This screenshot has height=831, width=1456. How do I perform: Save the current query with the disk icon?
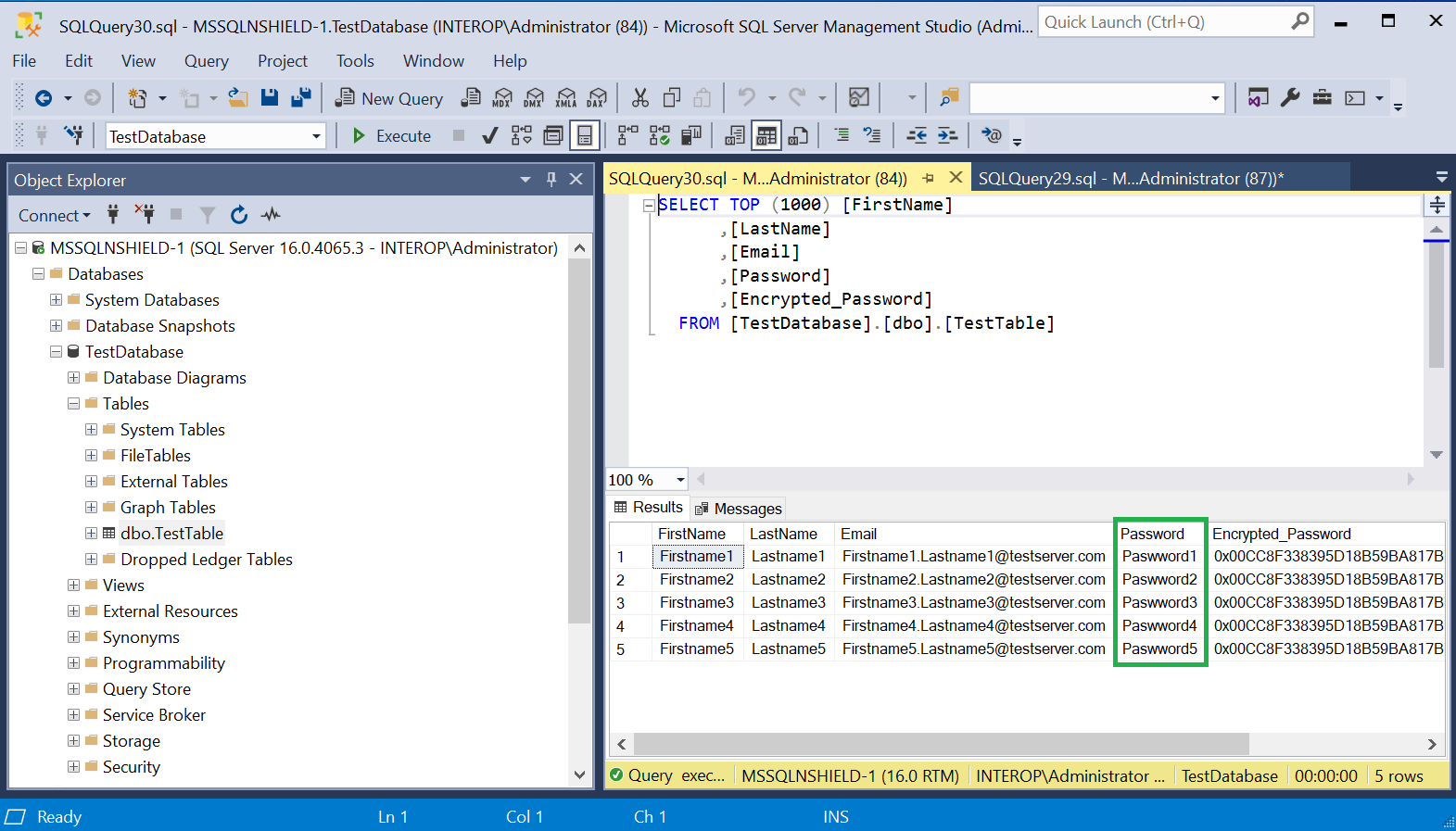(270, 97)
